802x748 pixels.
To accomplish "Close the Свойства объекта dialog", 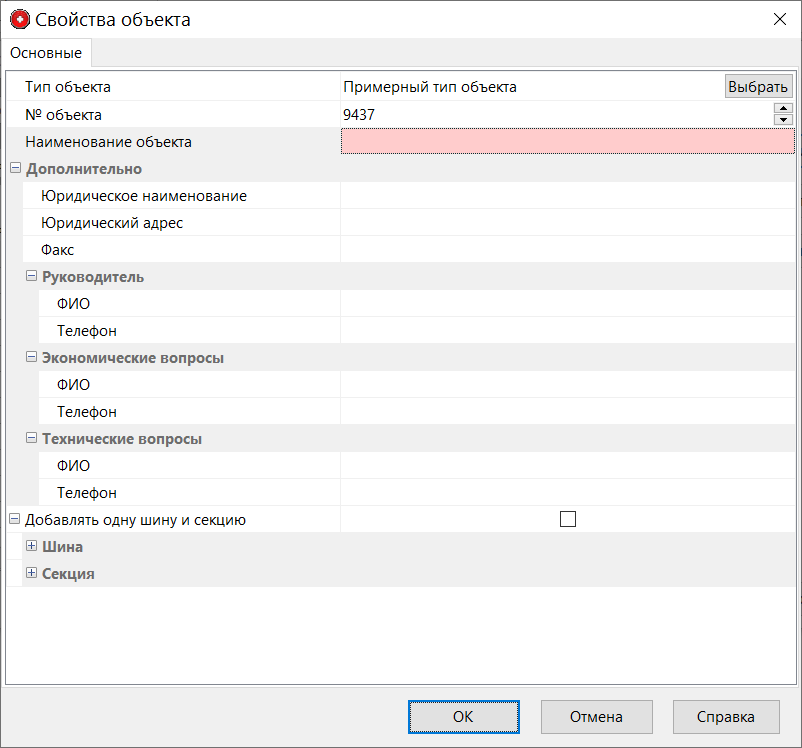I will (x=779, y=19).
